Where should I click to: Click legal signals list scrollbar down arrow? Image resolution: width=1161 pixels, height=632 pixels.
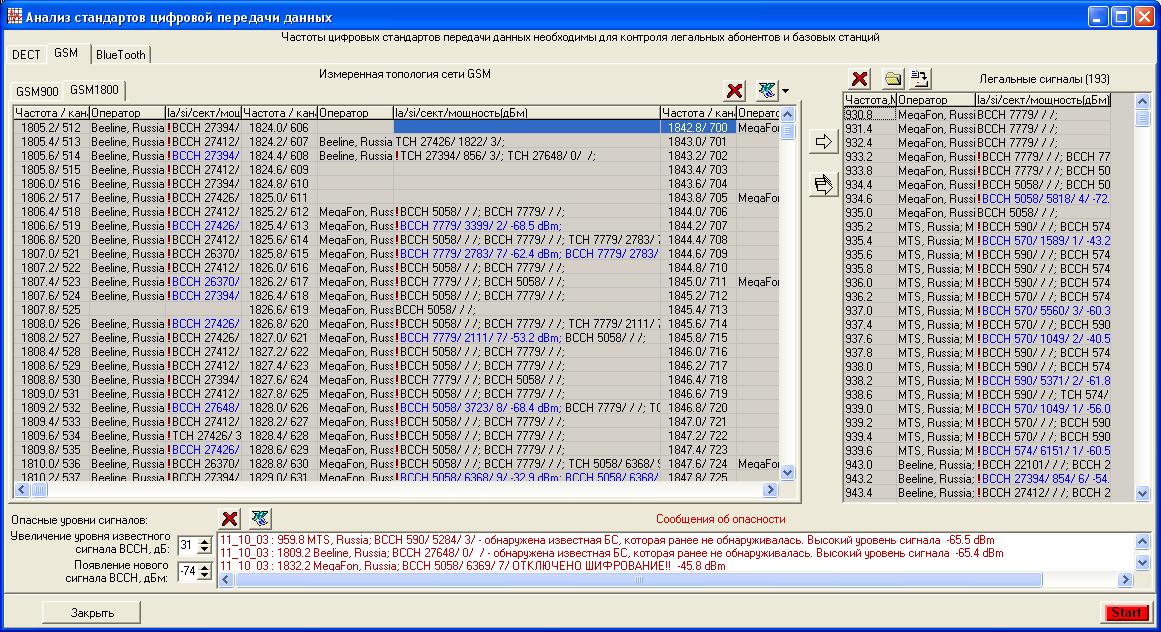(x=1142, y=494)
